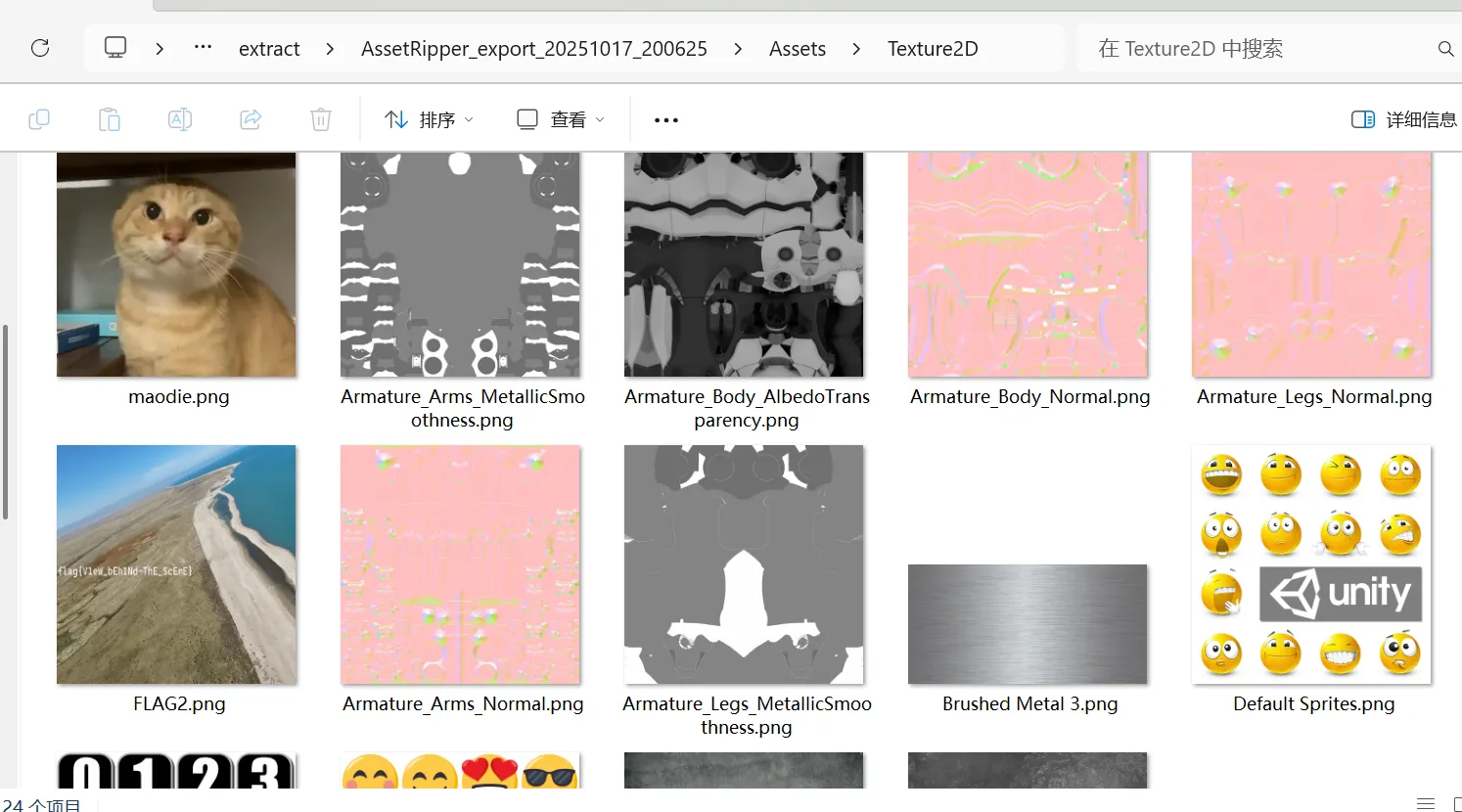Expand the chevron after the Assets breadcrumb
Viewport: 1462px width, 812px height.
(856, 49)
